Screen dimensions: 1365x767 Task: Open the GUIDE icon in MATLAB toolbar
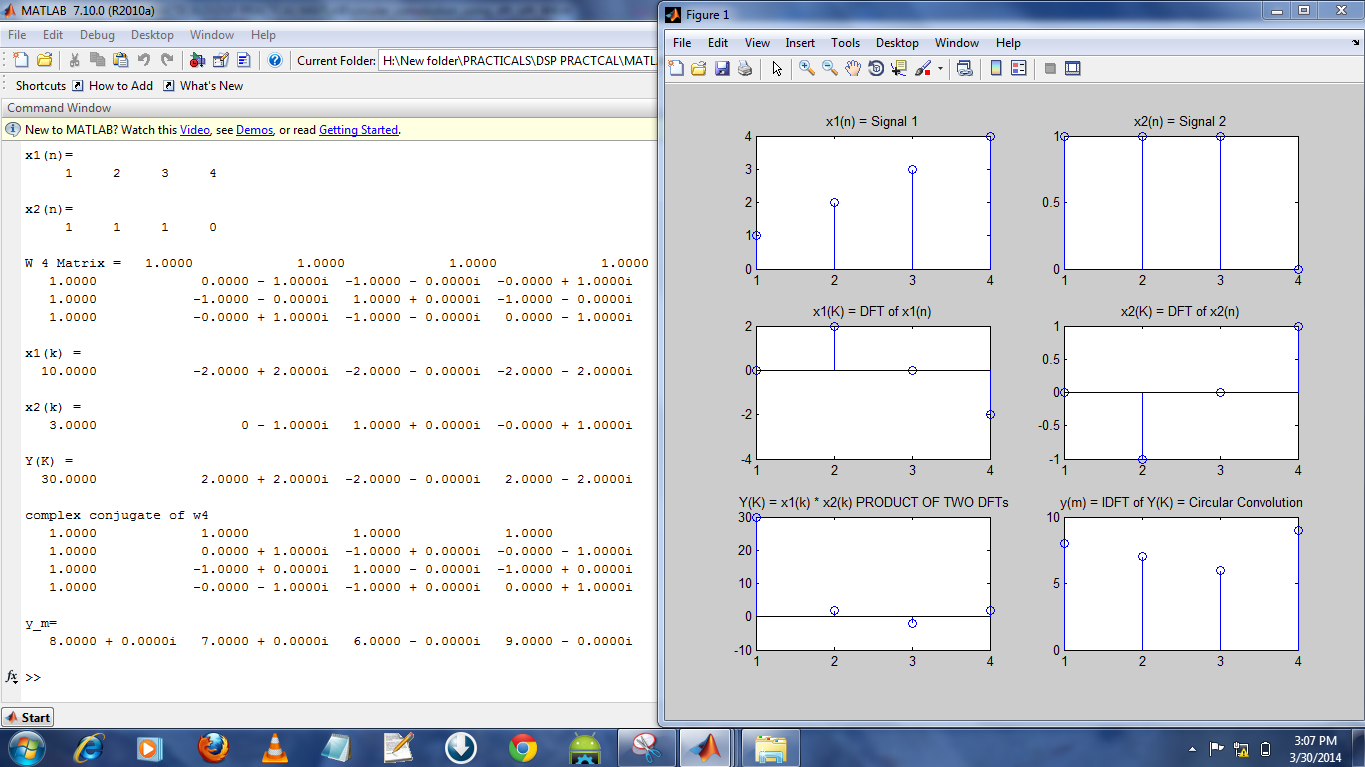point(221,60)
